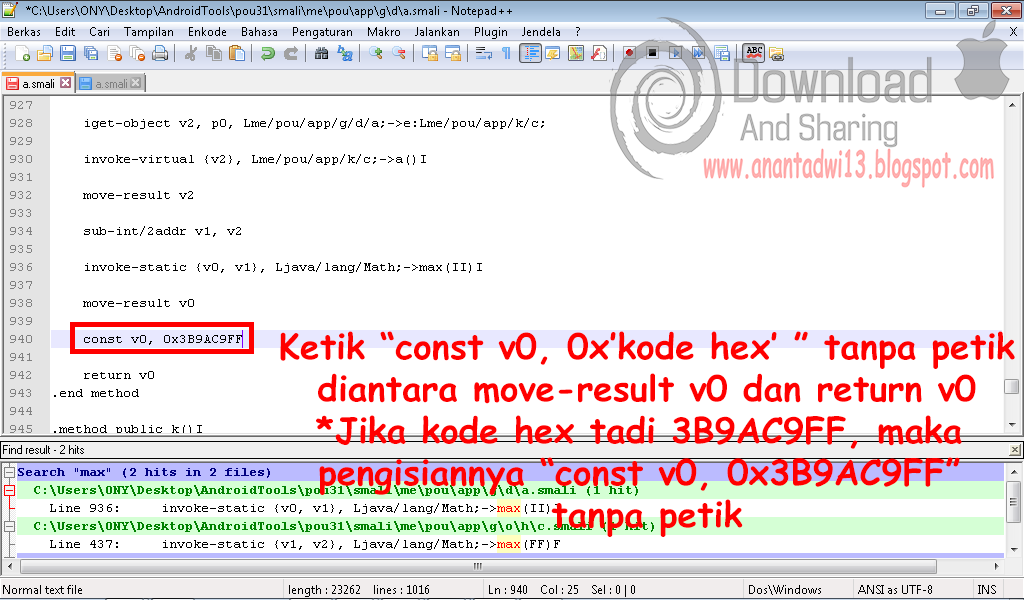Screen dimensions: 1024x600
Task: Collapse the g\d\a.smali result file node
Action: click(9, 490)
